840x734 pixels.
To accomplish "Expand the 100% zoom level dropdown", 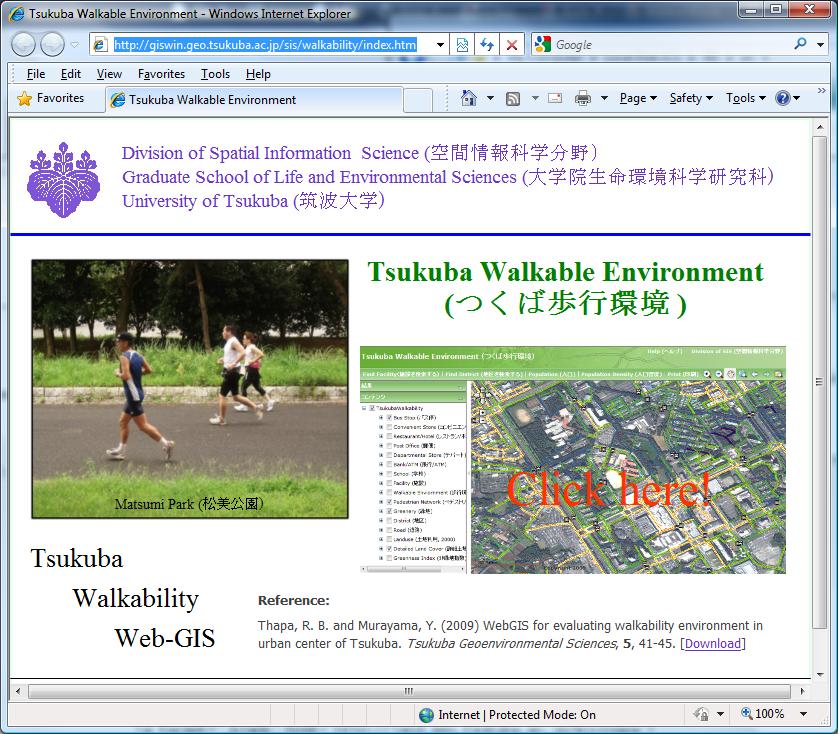I will (x=804, y=714).
